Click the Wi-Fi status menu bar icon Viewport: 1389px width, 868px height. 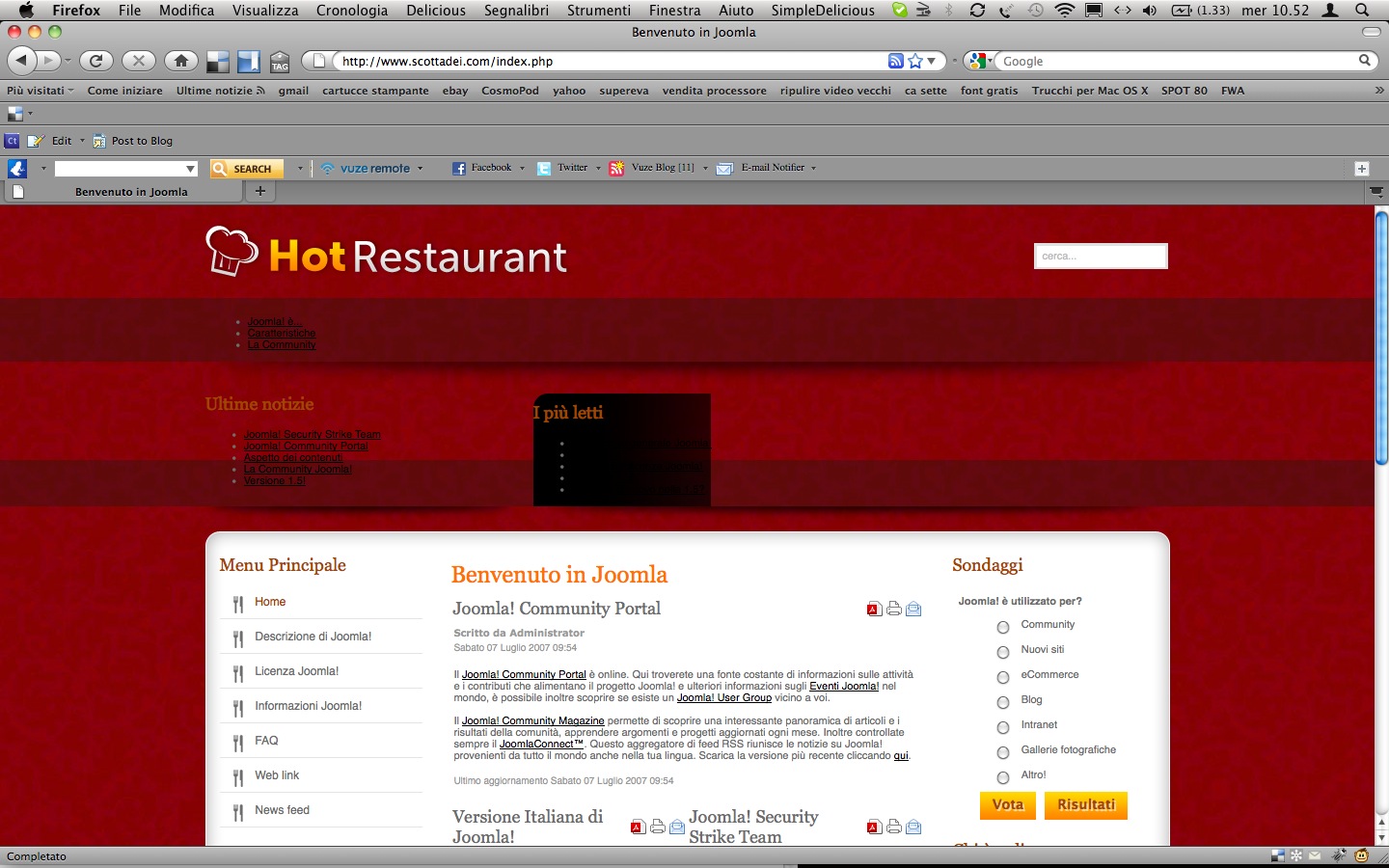[1065, 11]
